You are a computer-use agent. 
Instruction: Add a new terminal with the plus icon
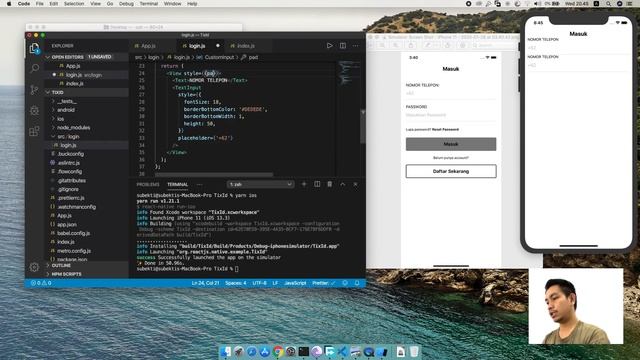pyautogui.click(x=304, y=184)
